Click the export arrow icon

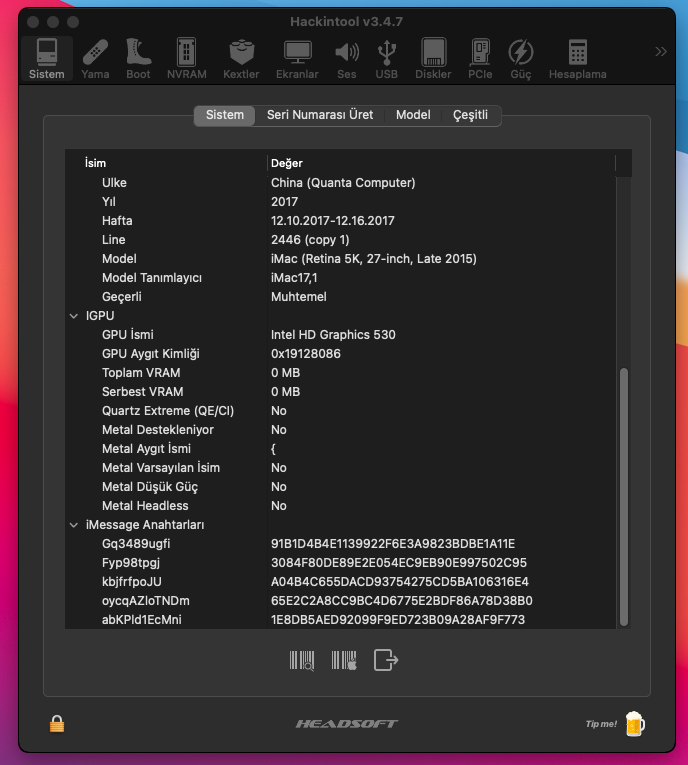[386, 660]
